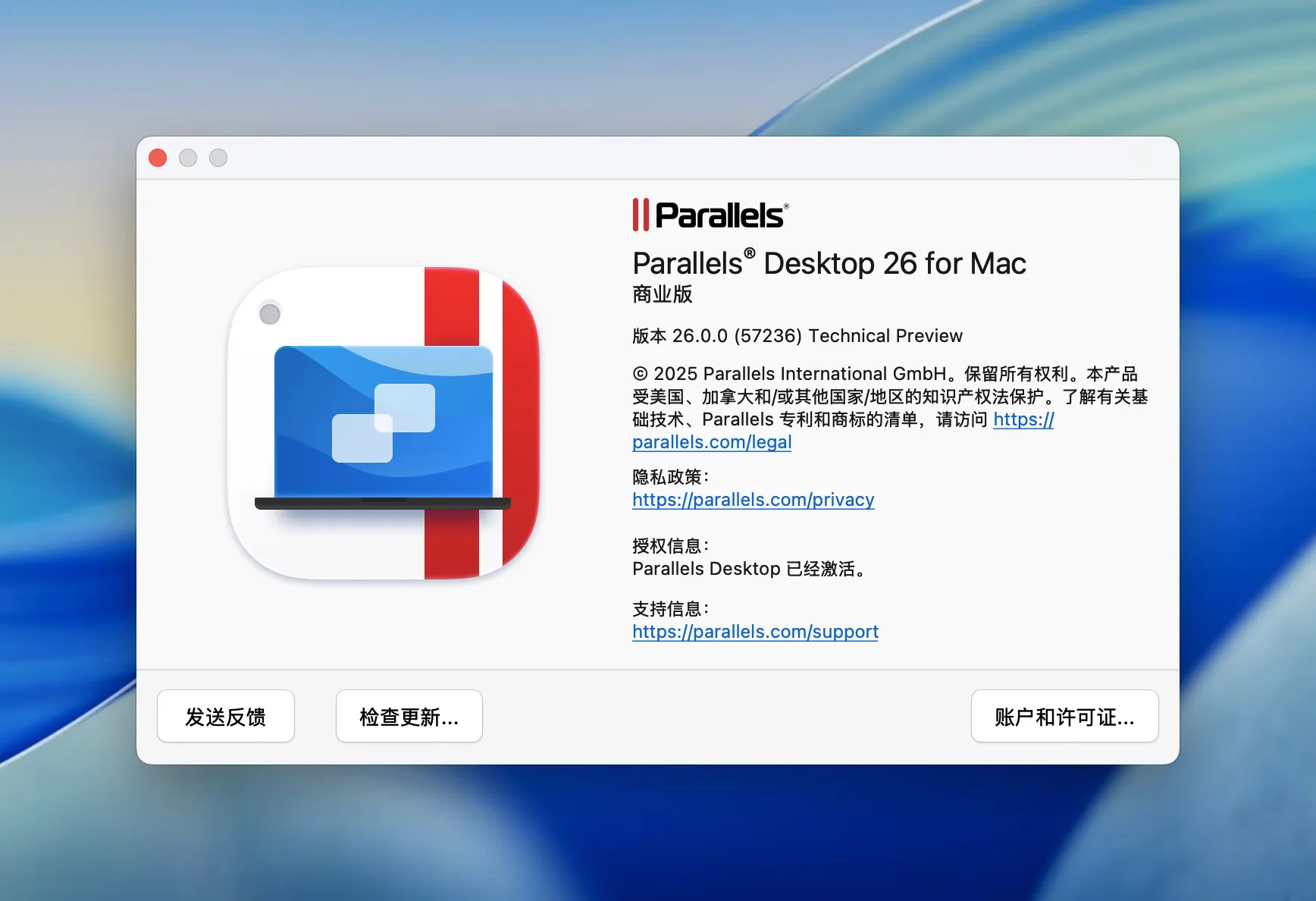Select the Parallels wordmark next to the logo

click(720, 215)
